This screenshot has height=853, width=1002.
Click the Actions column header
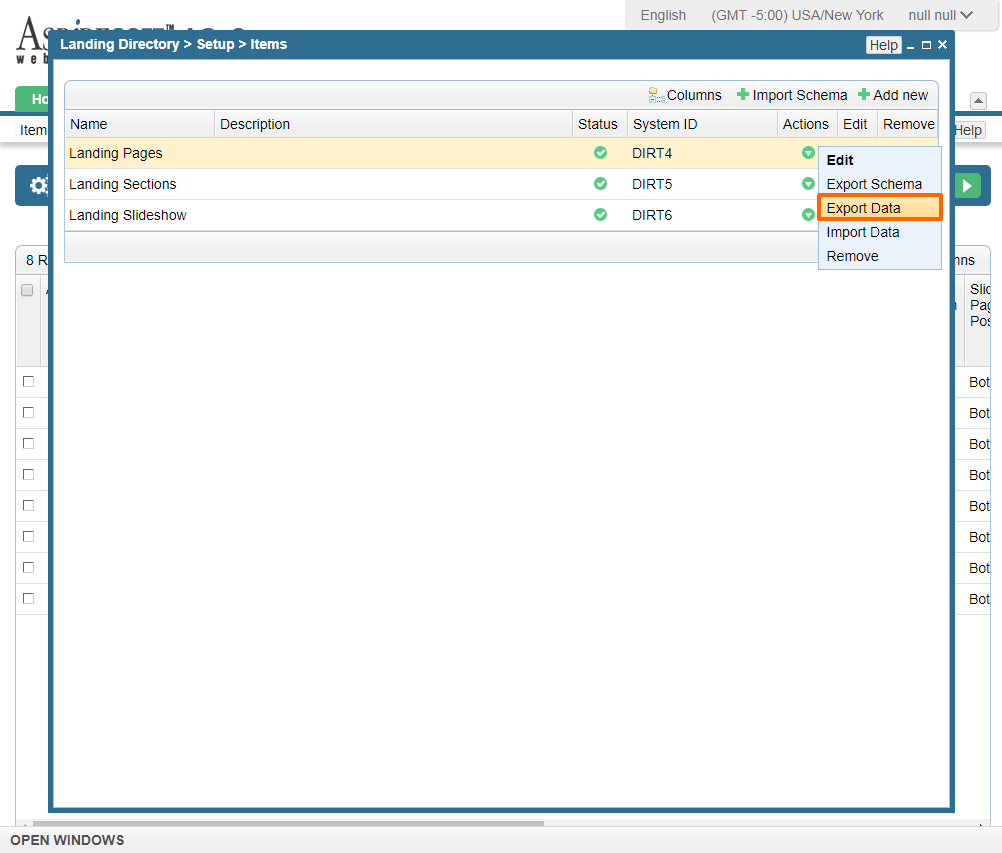pos(808,124)
